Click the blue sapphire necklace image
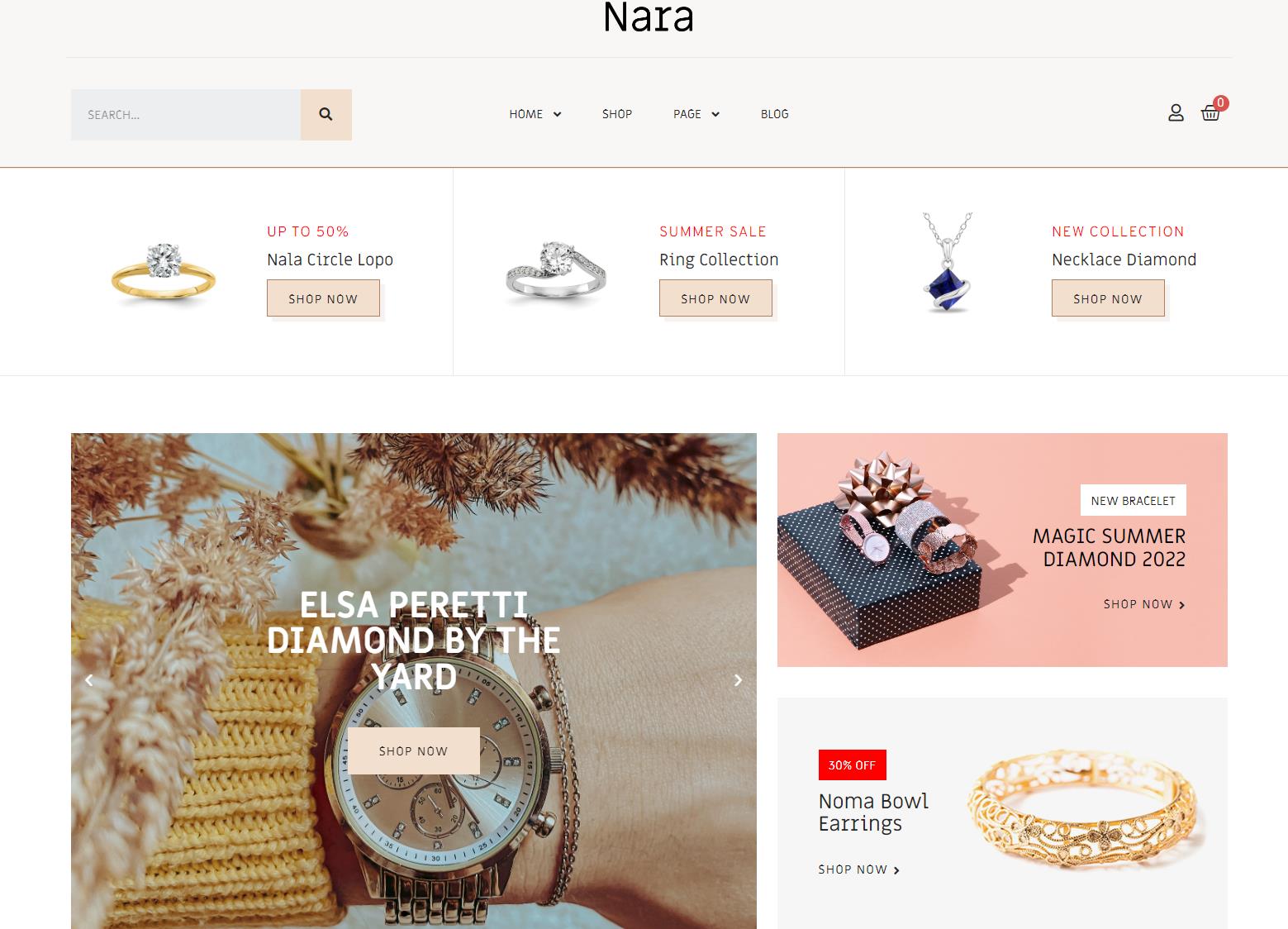The width and height of the screenshot is (1288, 929). point(948,262)
